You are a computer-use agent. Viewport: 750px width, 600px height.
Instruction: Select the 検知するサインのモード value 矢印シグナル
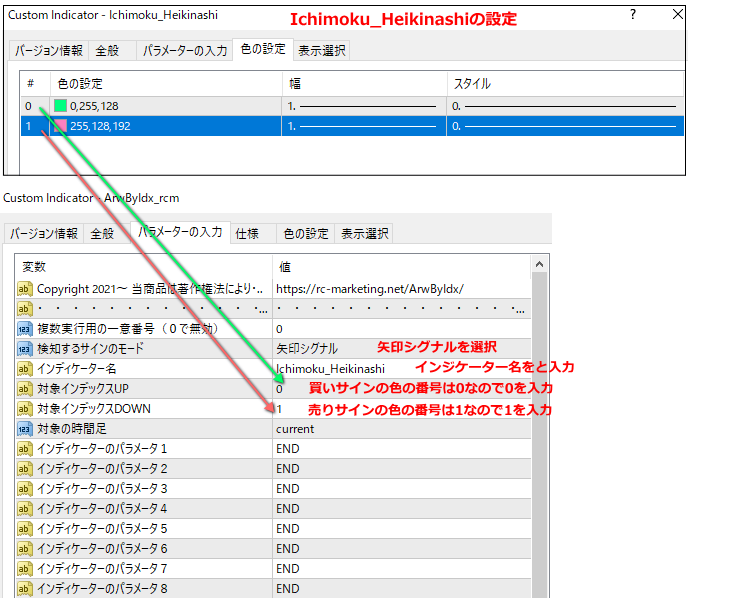tap(307, 348)
